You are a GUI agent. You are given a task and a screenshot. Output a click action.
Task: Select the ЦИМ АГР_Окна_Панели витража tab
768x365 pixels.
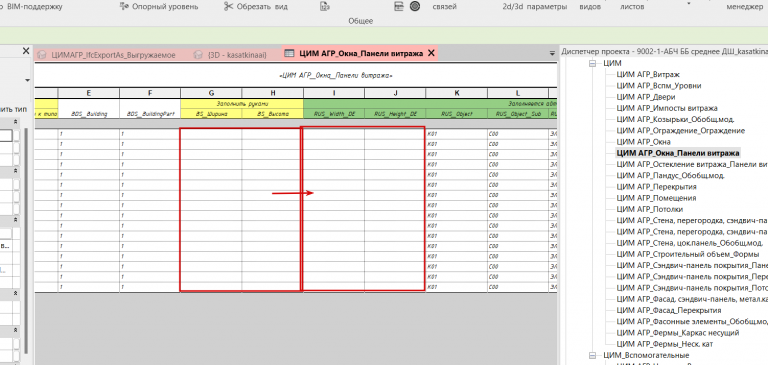(x=361, y=54)
